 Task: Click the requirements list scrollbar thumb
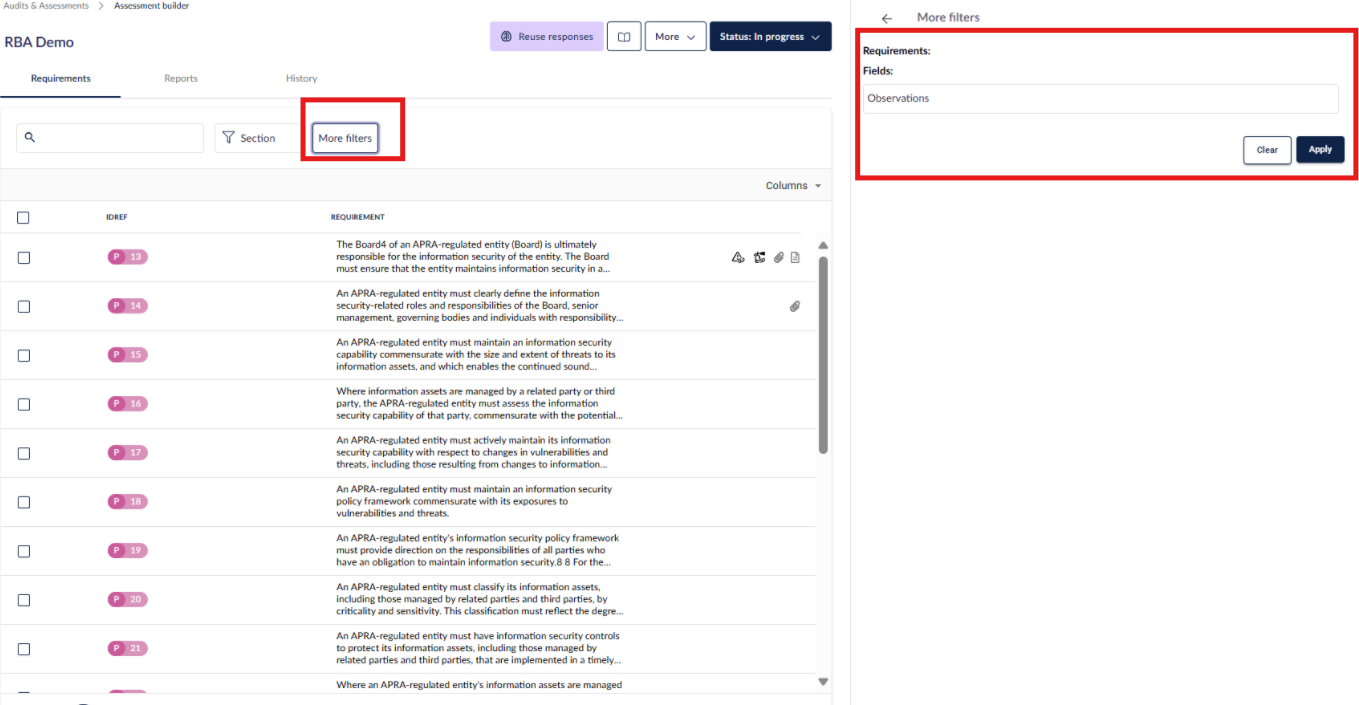pyautogui.click(x=823, y=355)
